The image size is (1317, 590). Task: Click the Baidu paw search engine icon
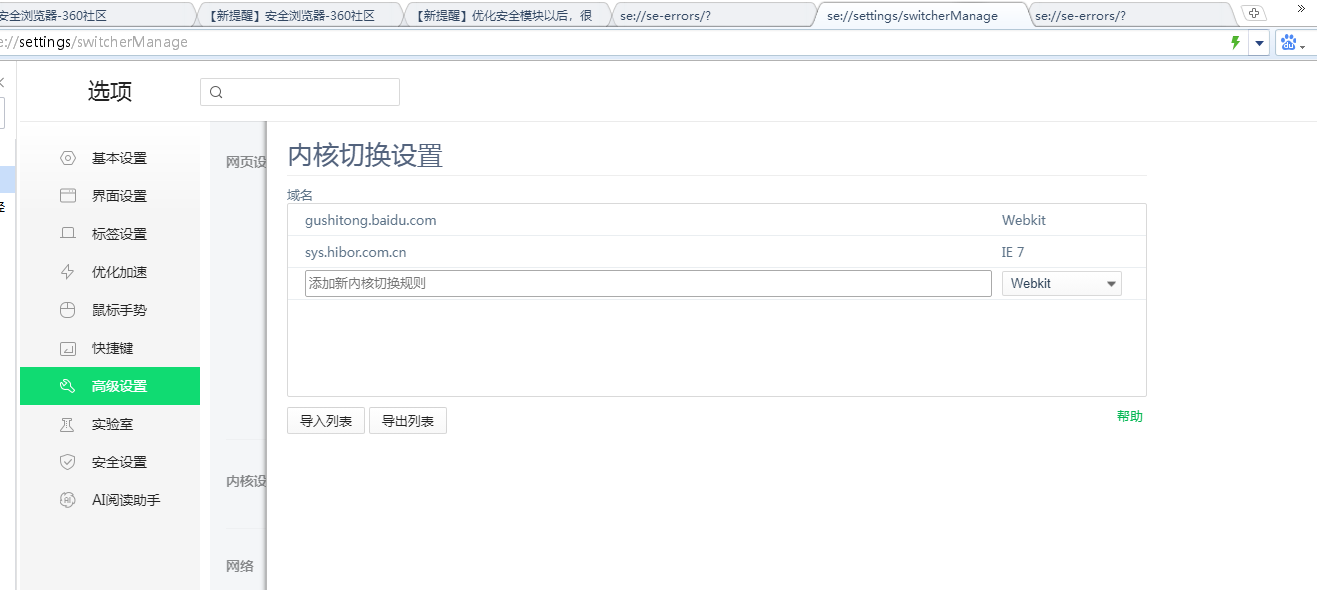pyautogui.click(x=1289, y=43)
